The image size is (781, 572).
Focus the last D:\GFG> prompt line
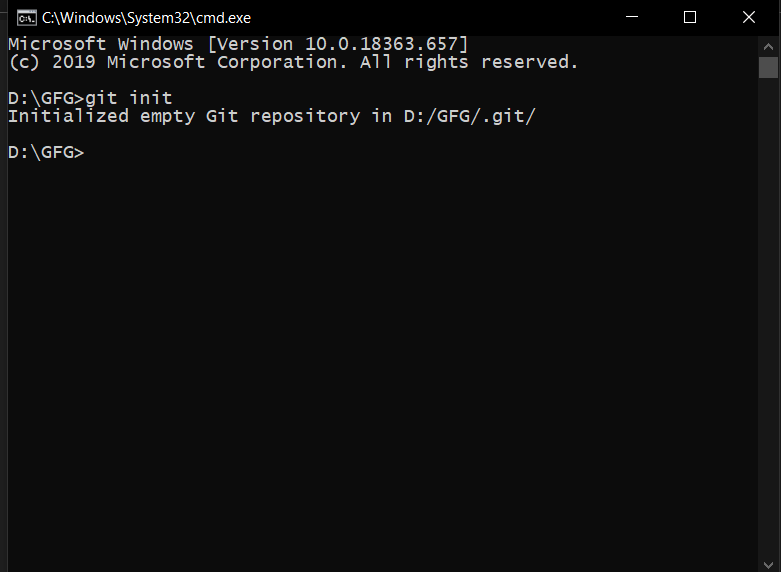point(46,153)
